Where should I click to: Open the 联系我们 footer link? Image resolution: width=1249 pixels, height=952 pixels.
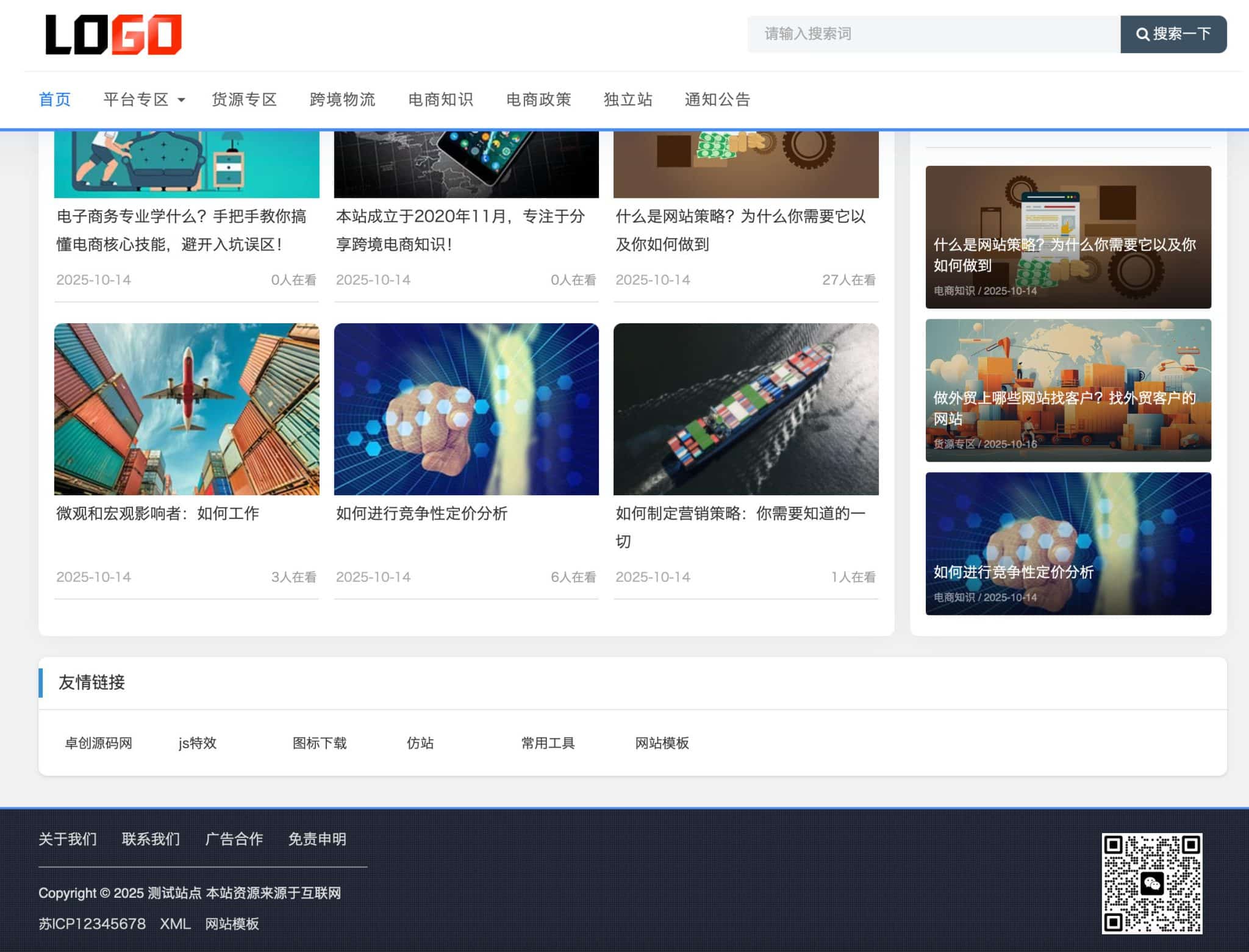coord(151,839)
